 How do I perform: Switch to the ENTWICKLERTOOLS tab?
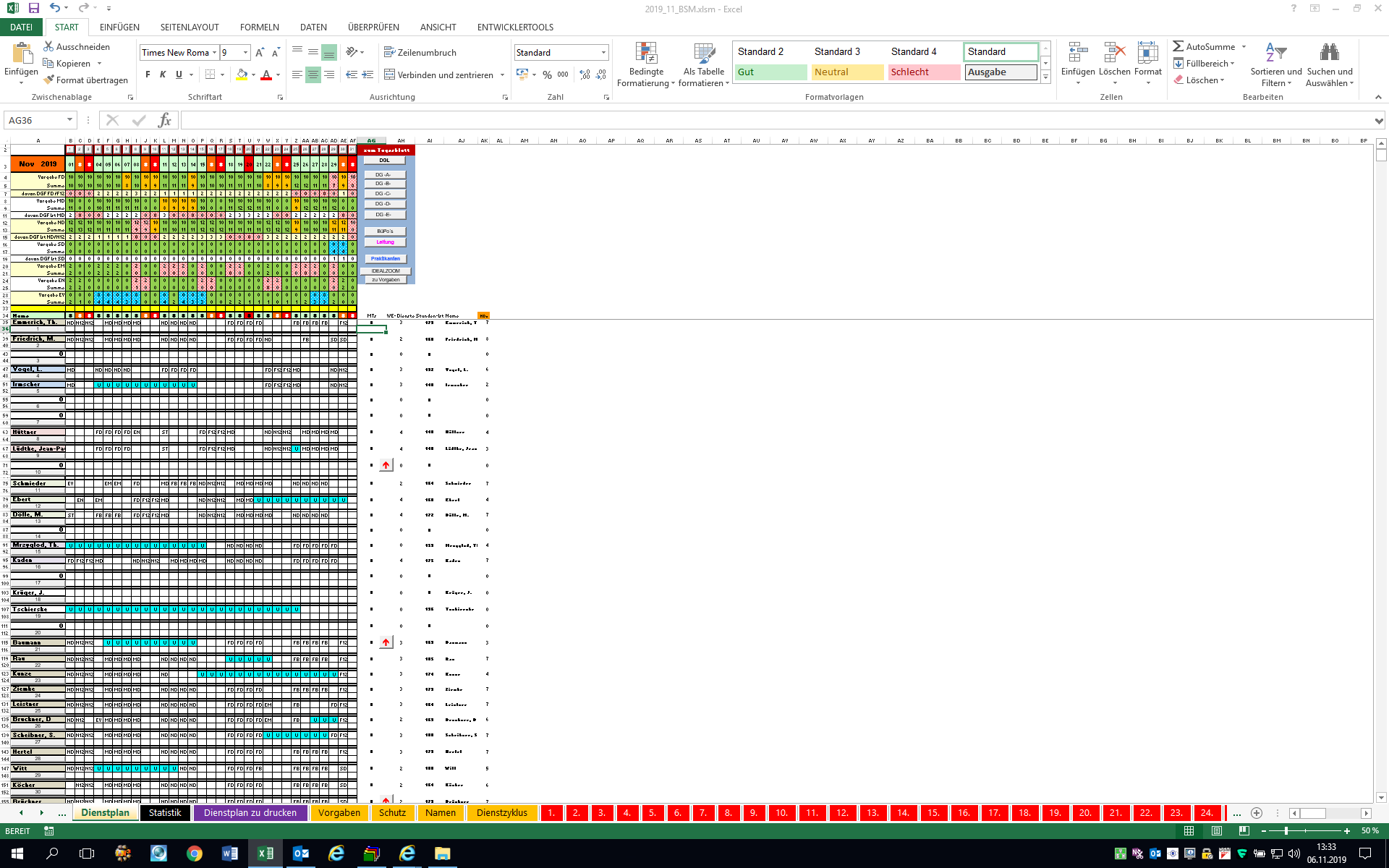pos(515,27)
